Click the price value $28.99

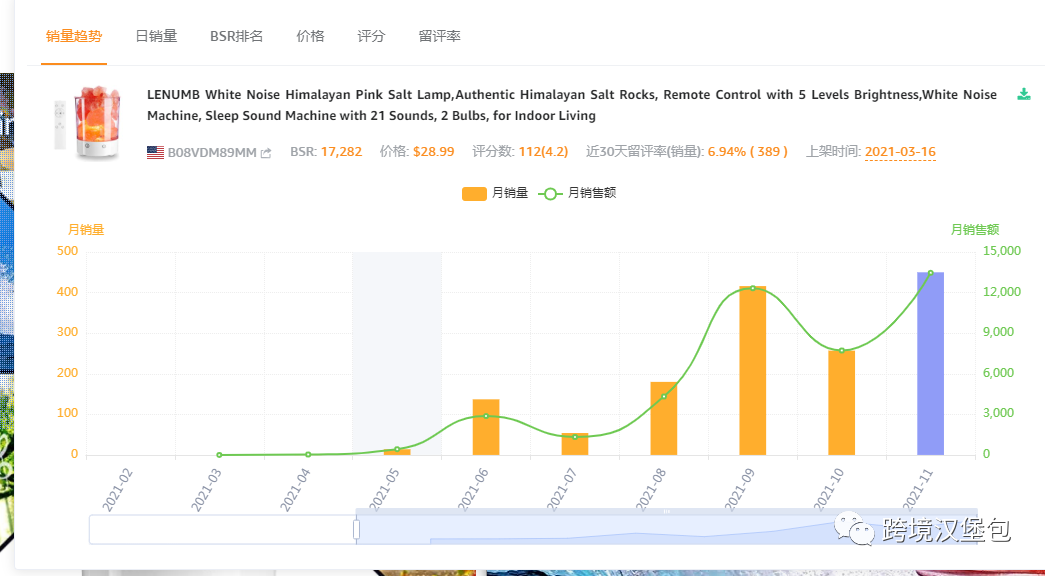(433, 151)
